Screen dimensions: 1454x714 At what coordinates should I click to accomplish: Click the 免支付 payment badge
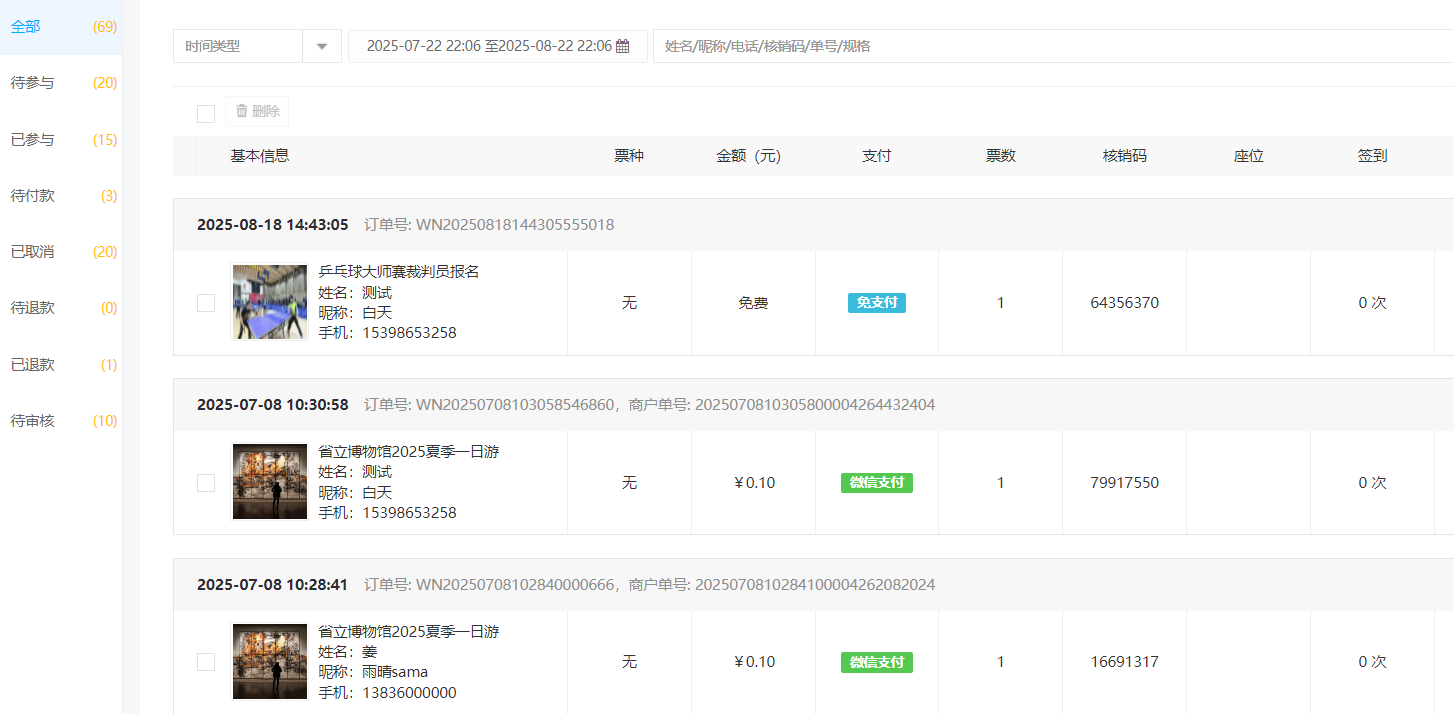[x=877, y=303]
